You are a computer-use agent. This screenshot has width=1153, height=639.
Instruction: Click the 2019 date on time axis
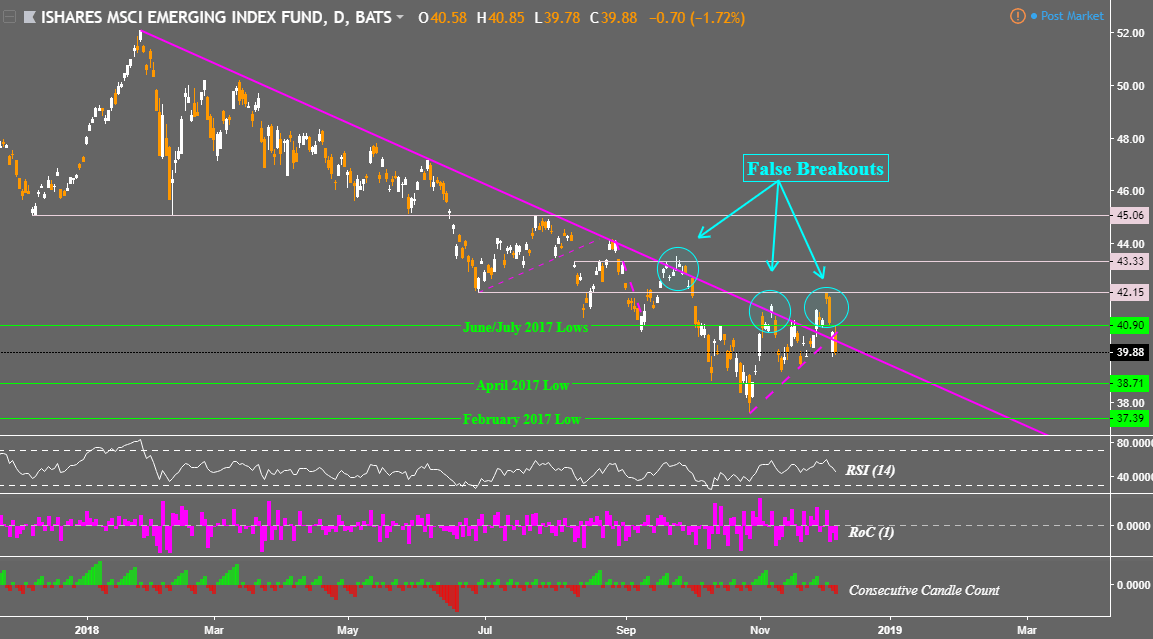click(x=890, y=630)
